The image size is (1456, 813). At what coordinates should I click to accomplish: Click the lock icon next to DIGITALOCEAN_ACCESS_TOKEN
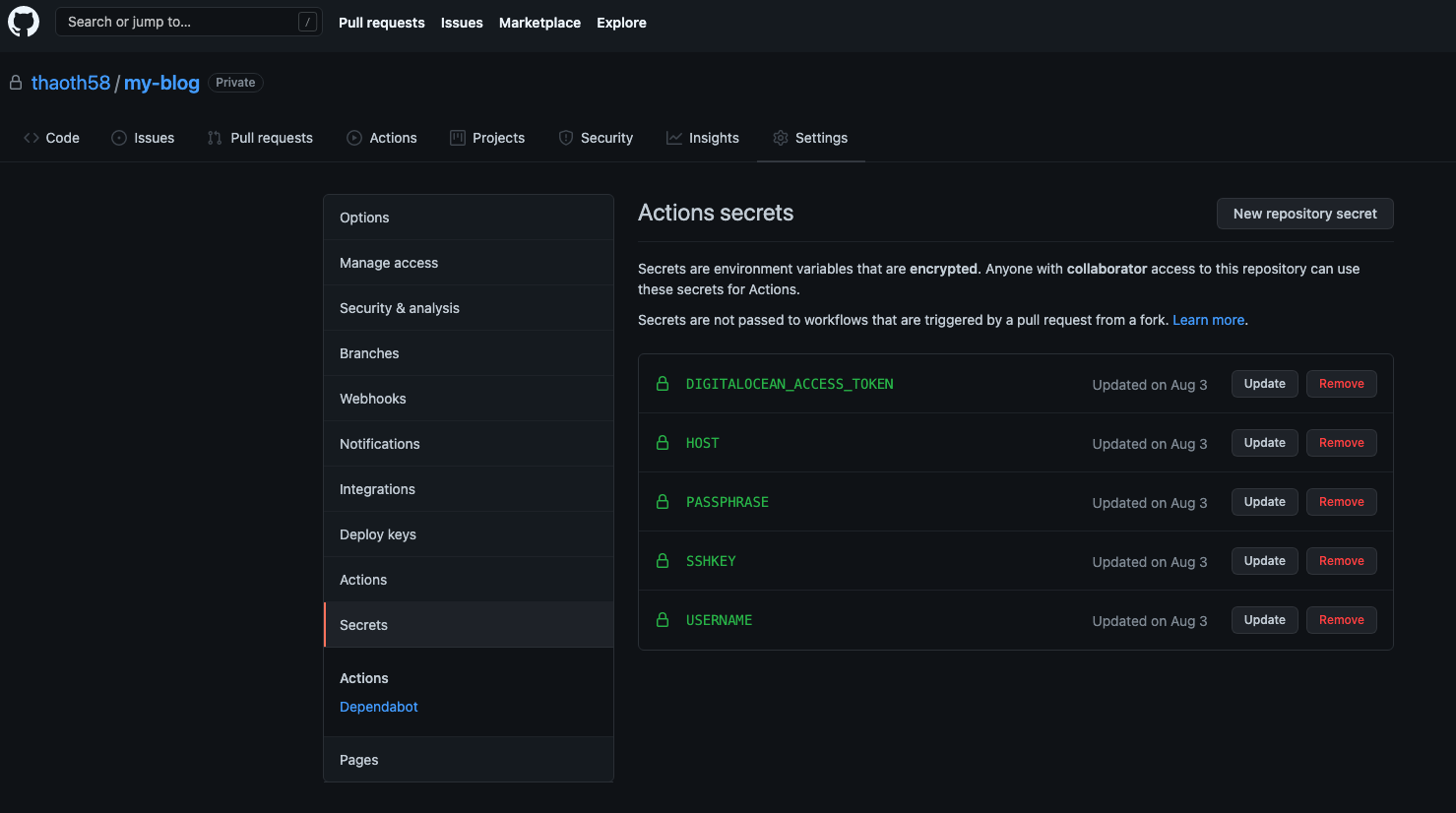pos(662,384)
